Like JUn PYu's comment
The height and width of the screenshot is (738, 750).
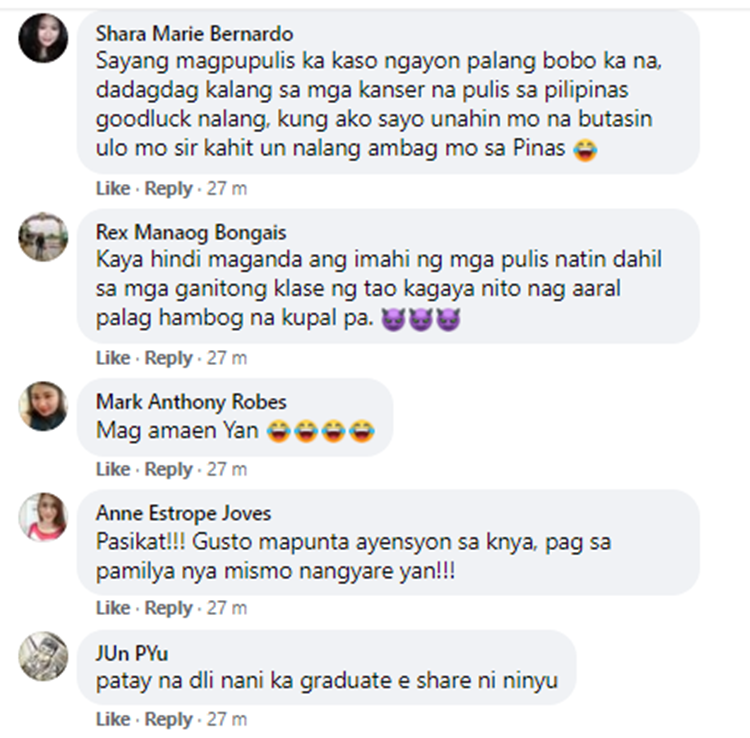pos(113,719)
